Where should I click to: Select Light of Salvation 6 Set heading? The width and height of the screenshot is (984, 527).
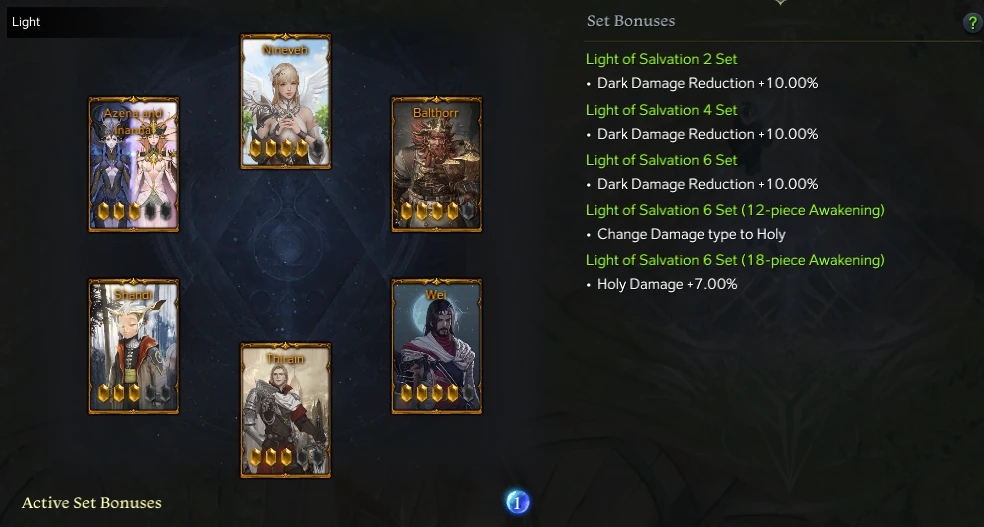tap(661, 160)
